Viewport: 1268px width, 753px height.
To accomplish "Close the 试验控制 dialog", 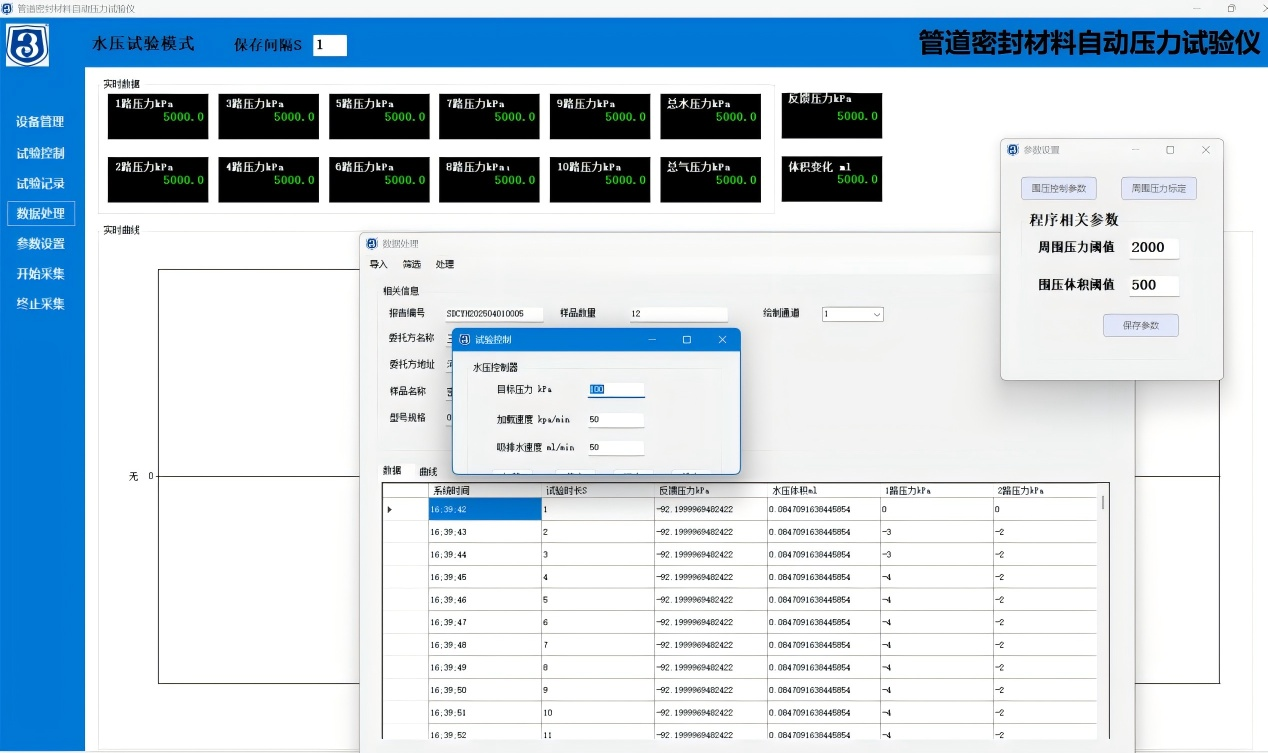I will pos(722,340).
